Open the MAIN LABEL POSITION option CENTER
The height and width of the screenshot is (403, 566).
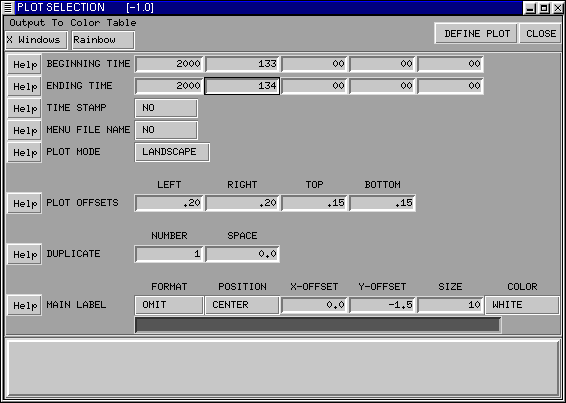242,305
